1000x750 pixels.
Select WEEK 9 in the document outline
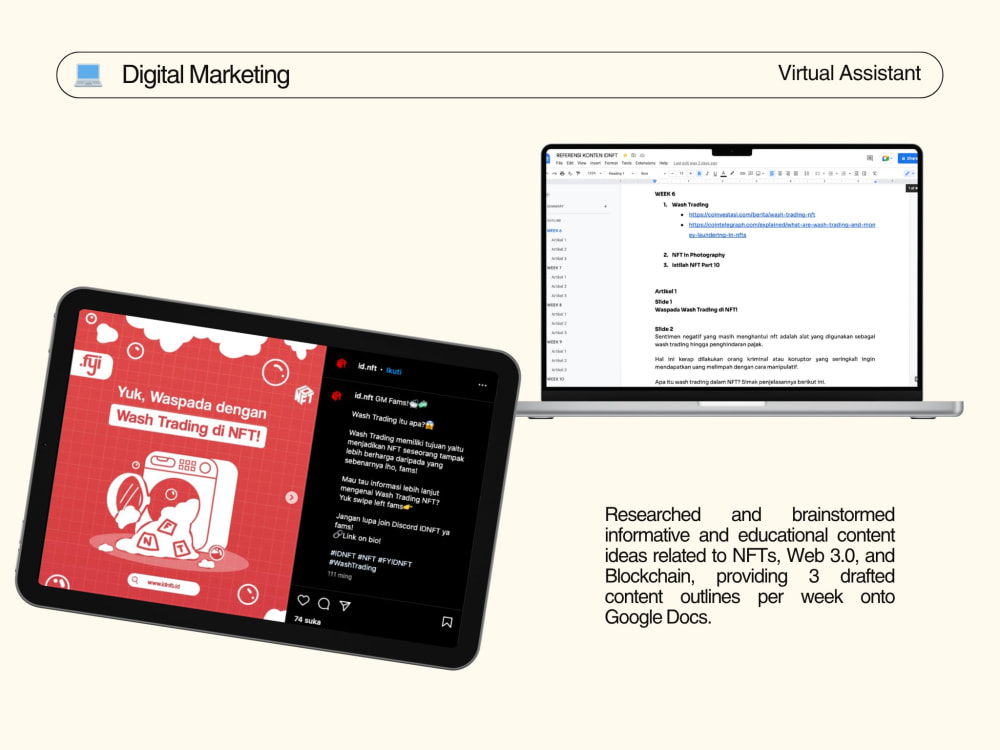point(554,342)
